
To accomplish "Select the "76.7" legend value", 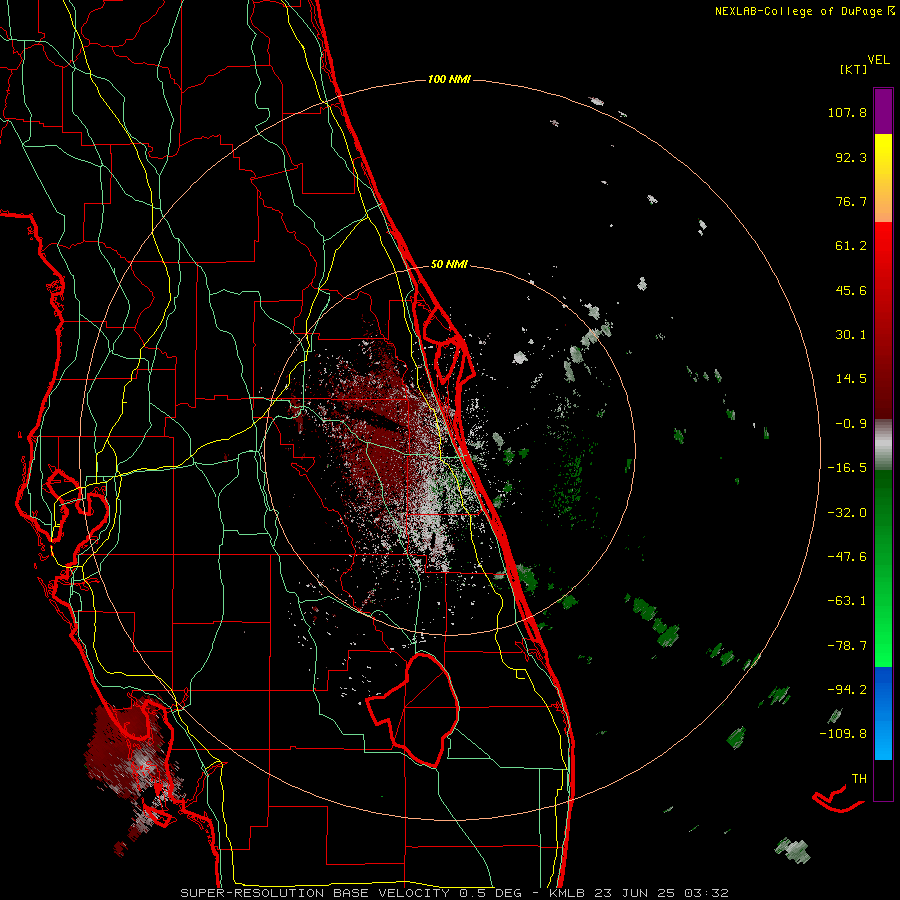I will [x=851, y=201].
